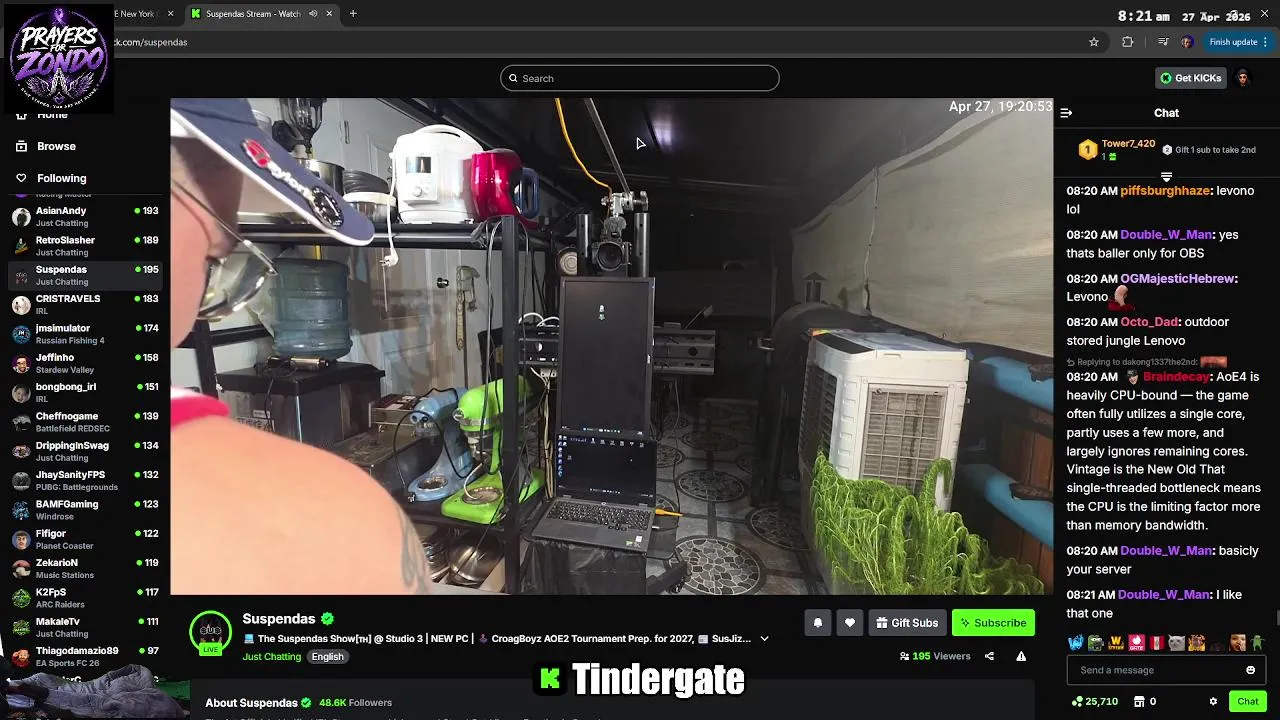
Task: Collapse the chat panel with arrow icon
Action: click(x=1066, y=113)
